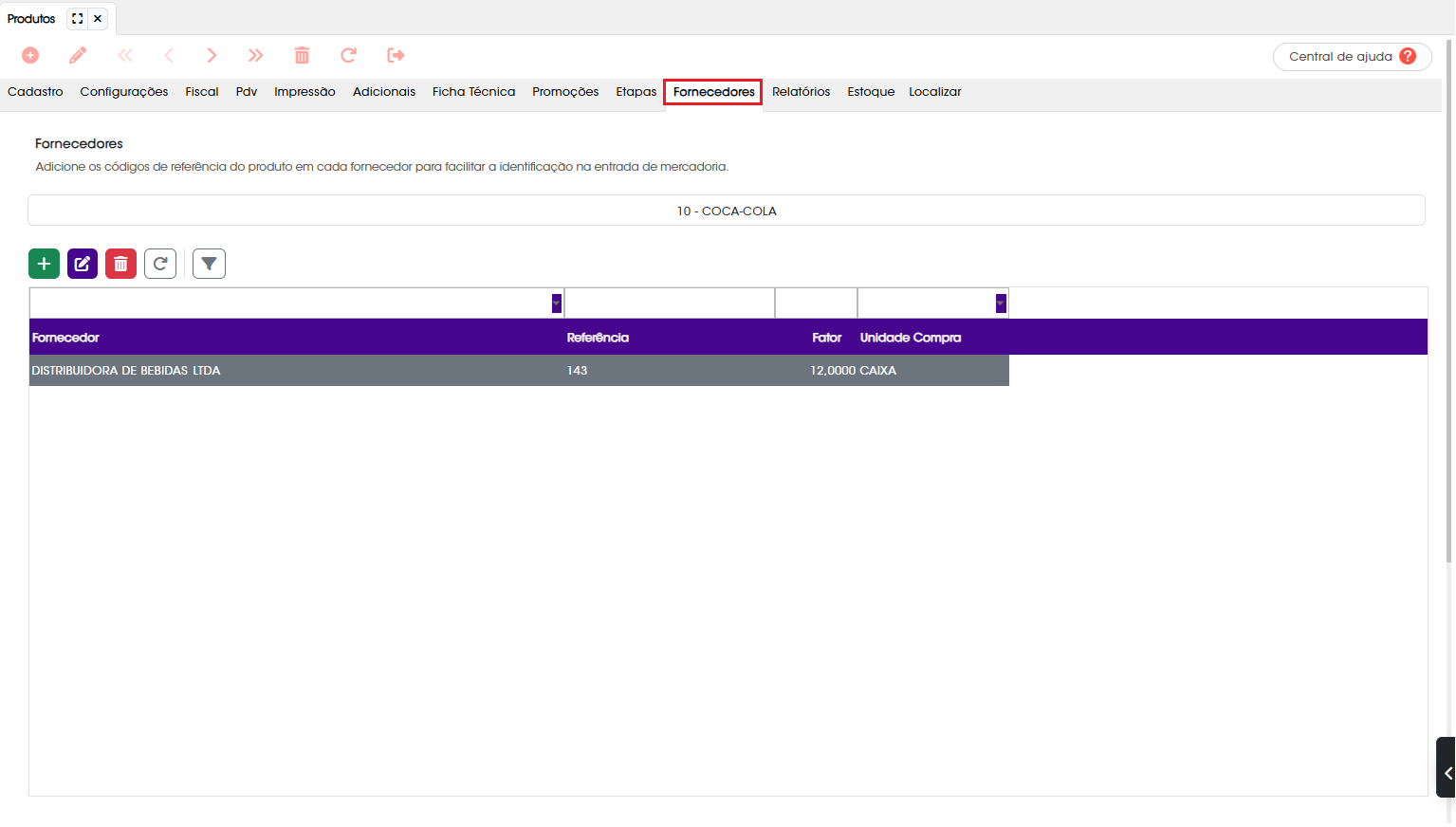Jump to last record double-right arrow
Image resolution: width=1456 pixels, height=827 pixels.
click(x=256, y=55)
